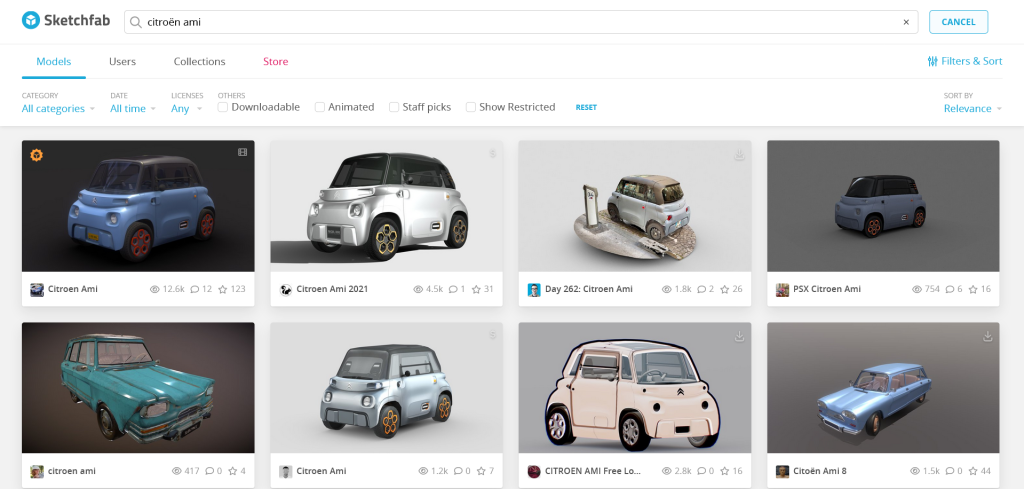Open the blue Citroen Ami model thumbnail on dark background
The image size is (1024, 489).
coord(138,206)
